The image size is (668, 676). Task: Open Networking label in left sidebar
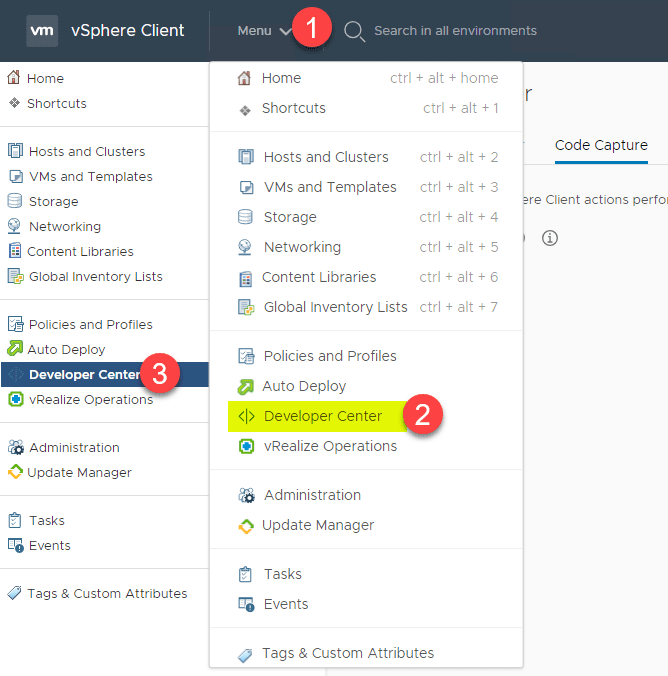pos(65,226)
